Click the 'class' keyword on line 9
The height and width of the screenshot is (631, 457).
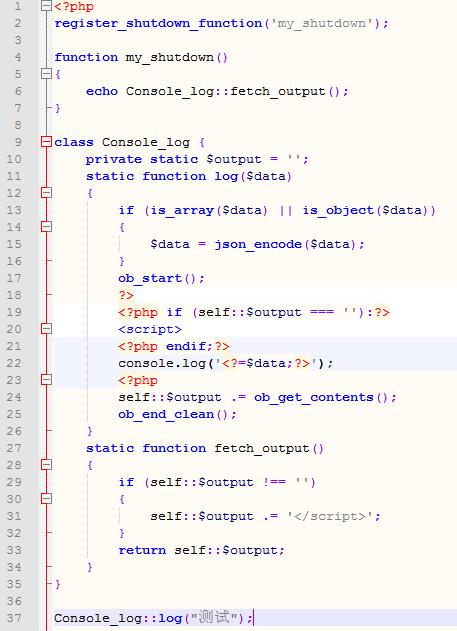point(74,142)
